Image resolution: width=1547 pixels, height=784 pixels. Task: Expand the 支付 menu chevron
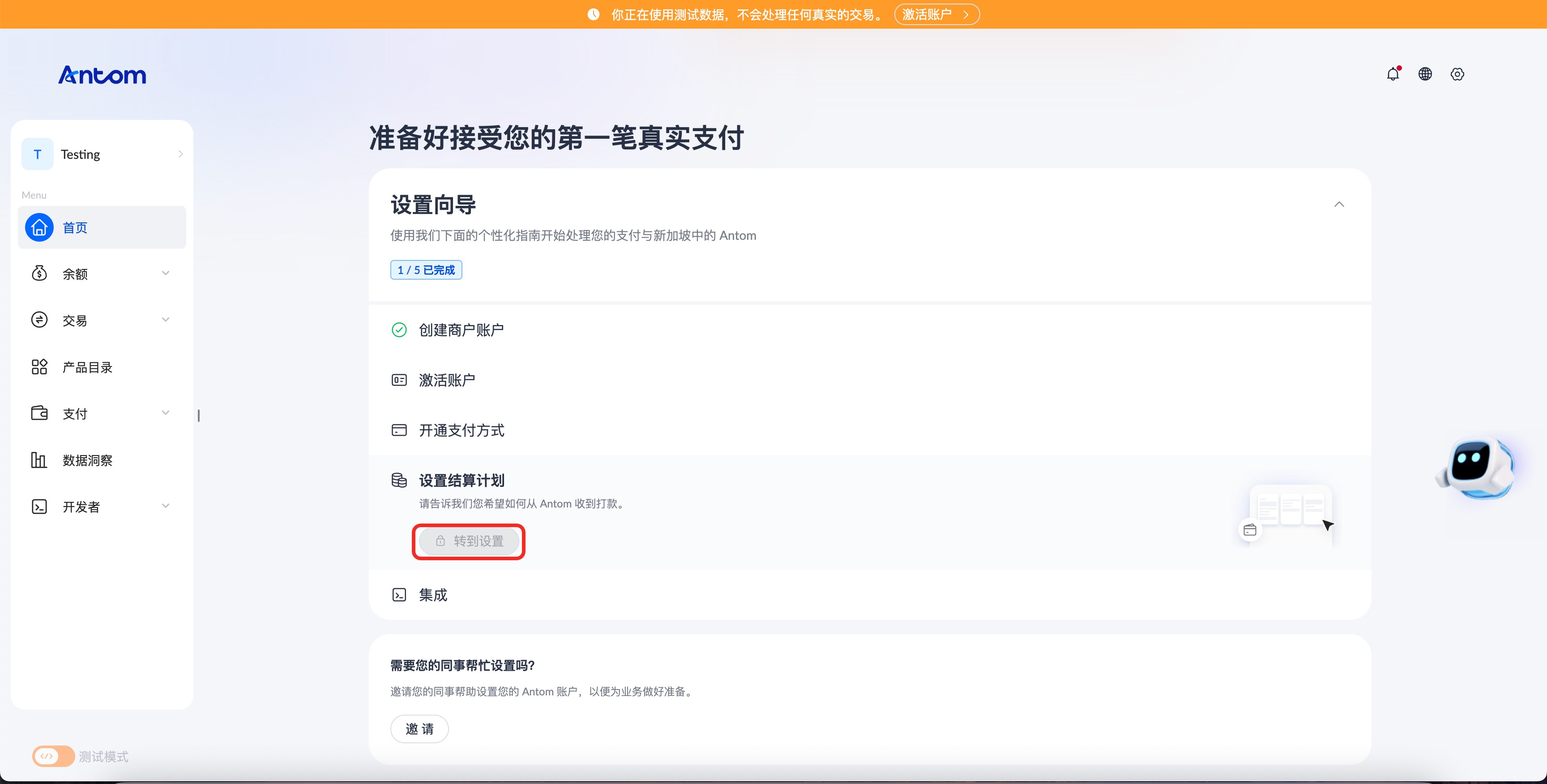[166, 413]
